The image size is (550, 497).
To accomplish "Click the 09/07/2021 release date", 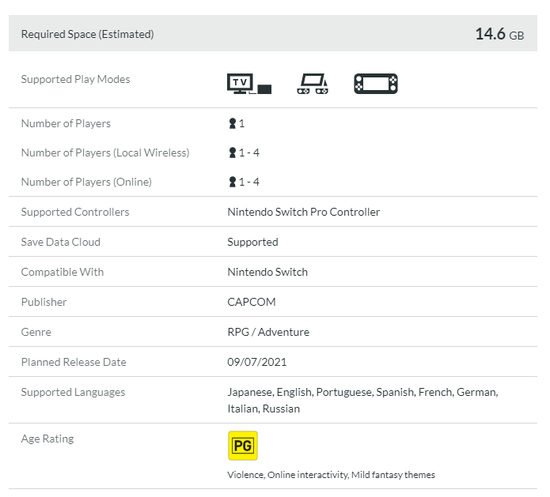I will pyautogui.click(x=257, y=362).
